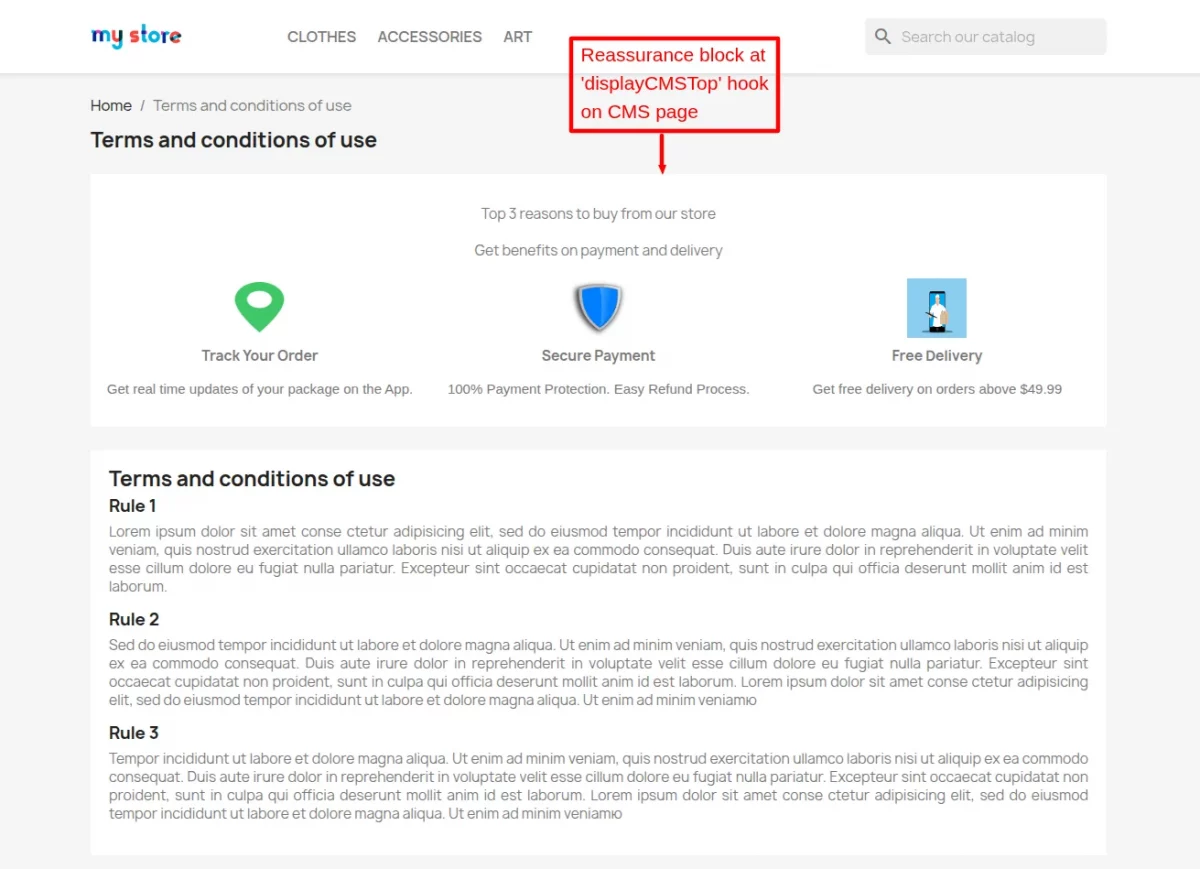Click the Free Delivery title text
Image resolution: width=1200 pixels, height=869 pixels.
(x=936, y=356)
